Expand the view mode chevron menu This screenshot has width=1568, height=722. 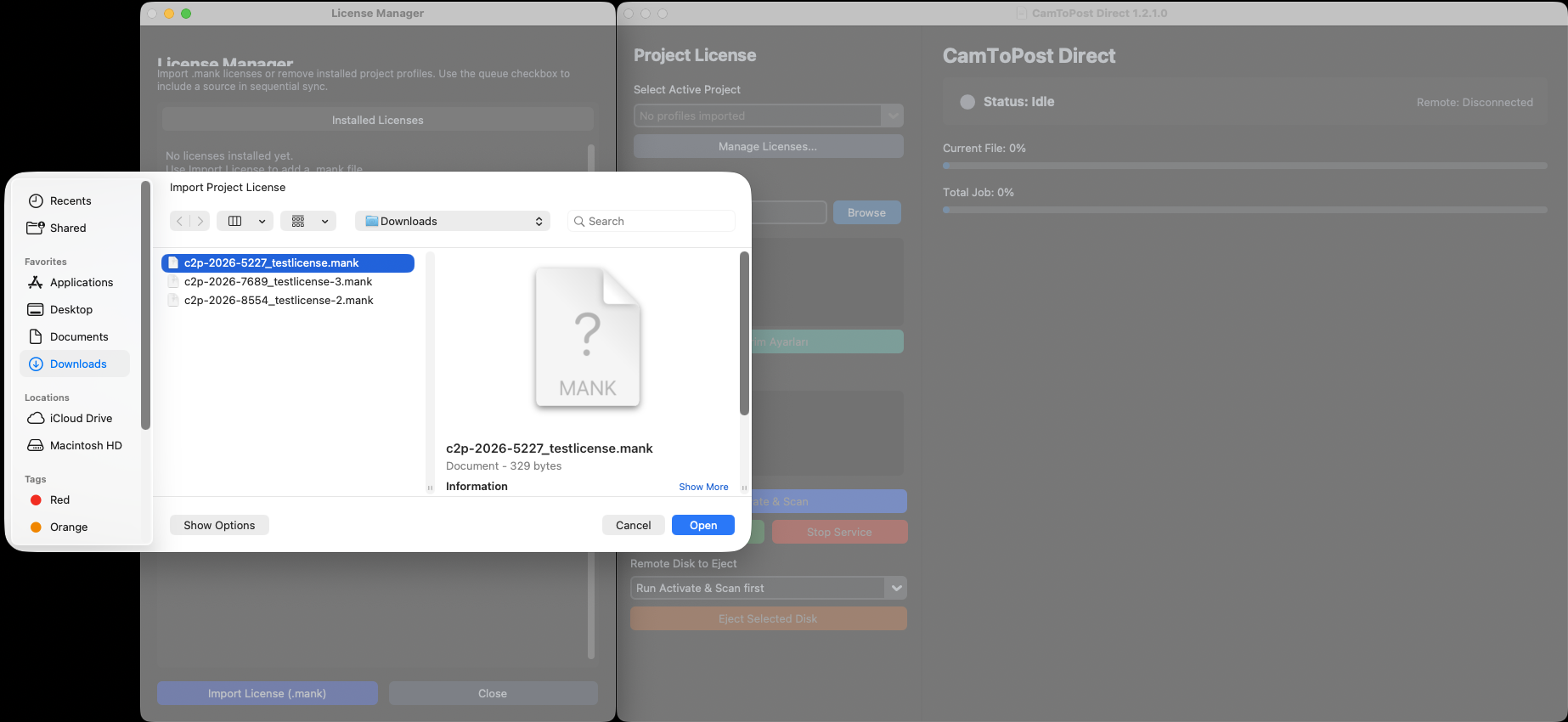tap(262, 221)
